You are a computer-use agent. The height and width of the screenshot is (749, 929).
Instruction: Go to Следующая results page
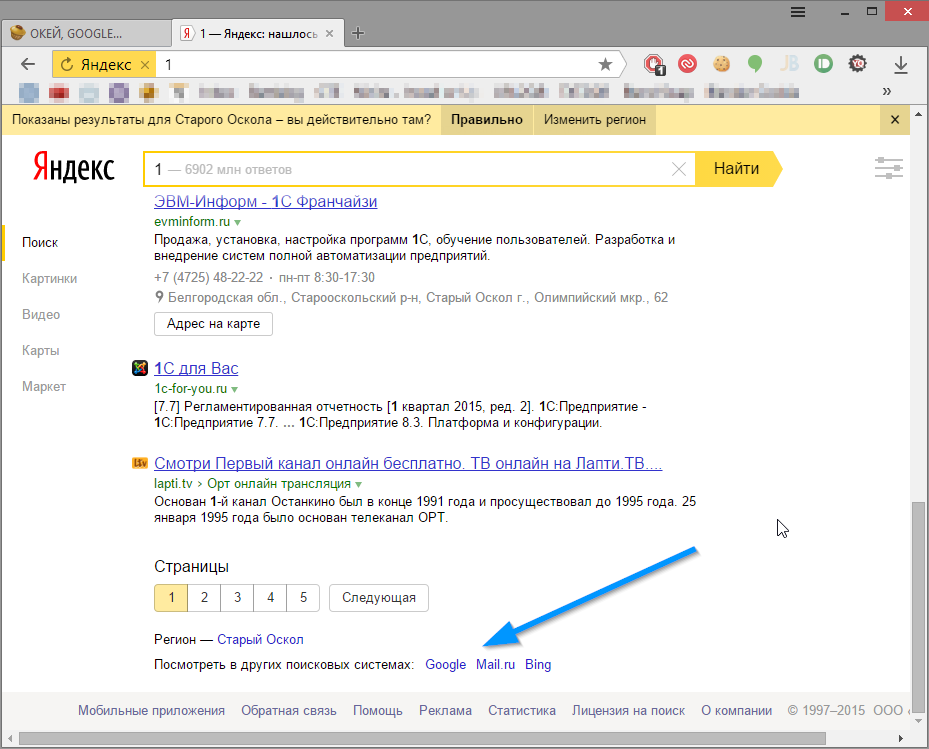tap(379, 597)
